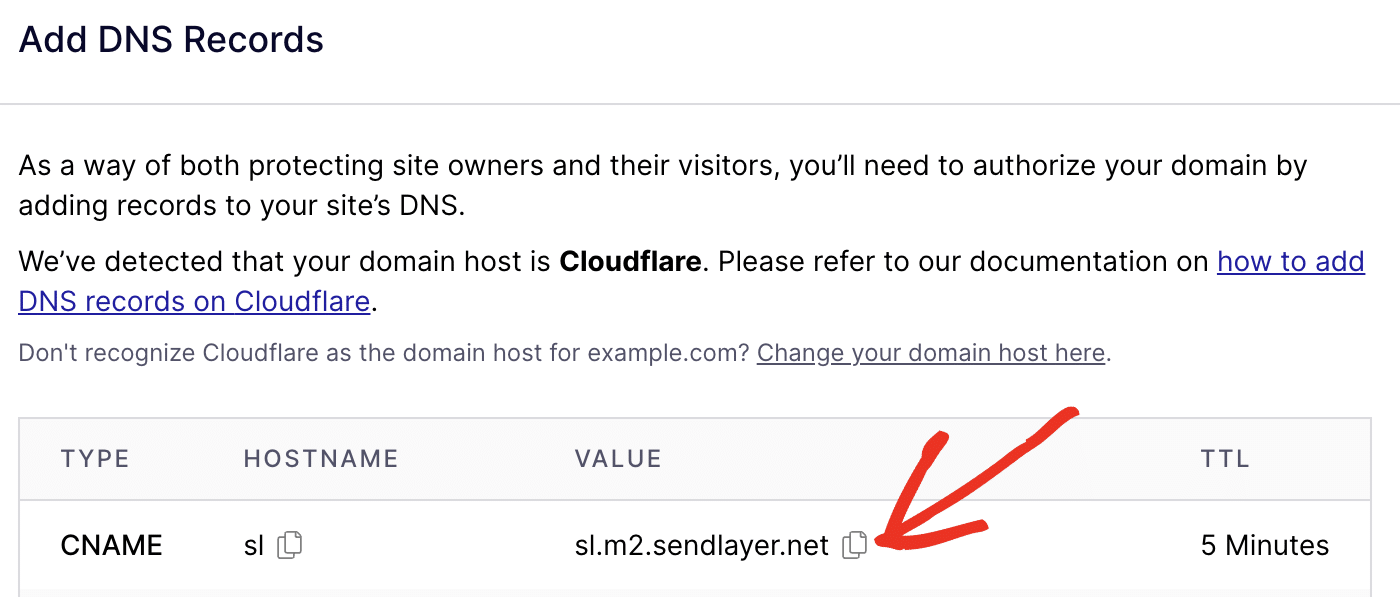
Task: Click Change your domain host here
Action: click(x=929, y=353)
